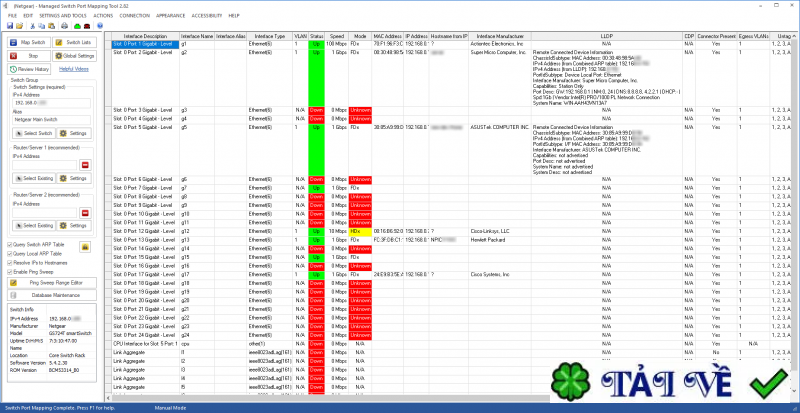Open the ACTIONS menu

(103, 16)
